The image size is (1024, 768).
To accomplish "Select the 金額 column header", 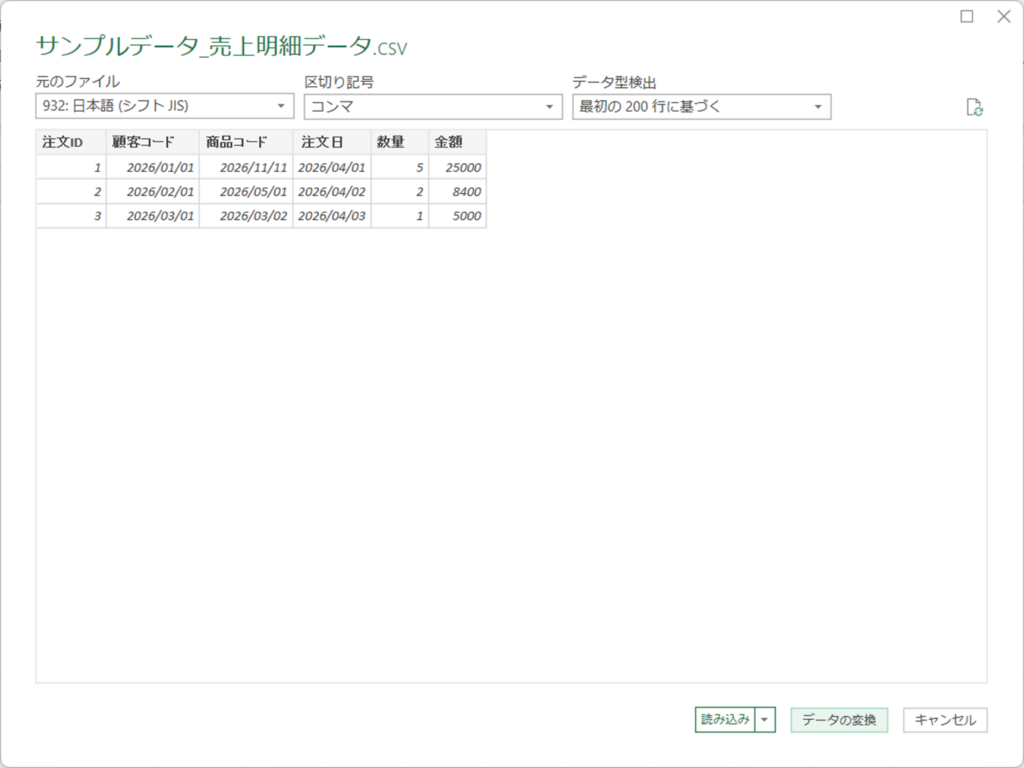I will pos(457,142).
